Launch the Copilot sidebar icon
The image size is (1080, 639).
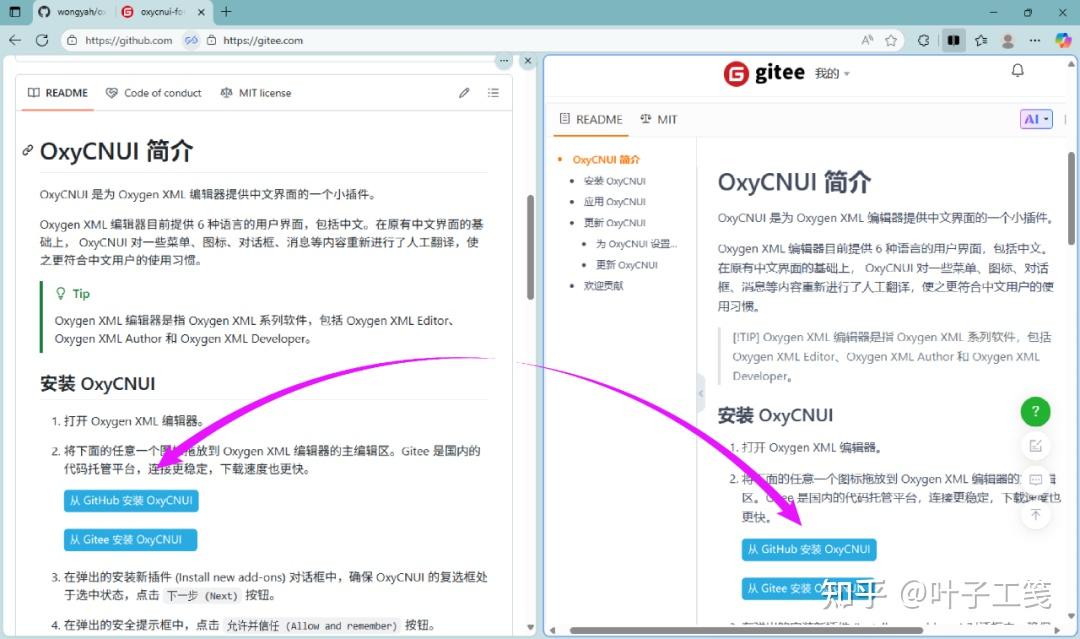pos(1063,40)
